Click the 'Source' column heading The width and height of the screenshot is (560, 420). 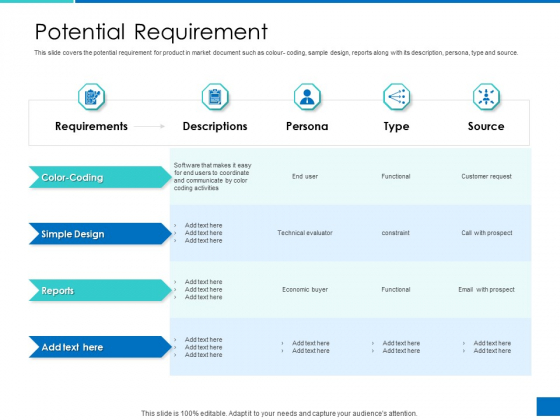[486, 126]
